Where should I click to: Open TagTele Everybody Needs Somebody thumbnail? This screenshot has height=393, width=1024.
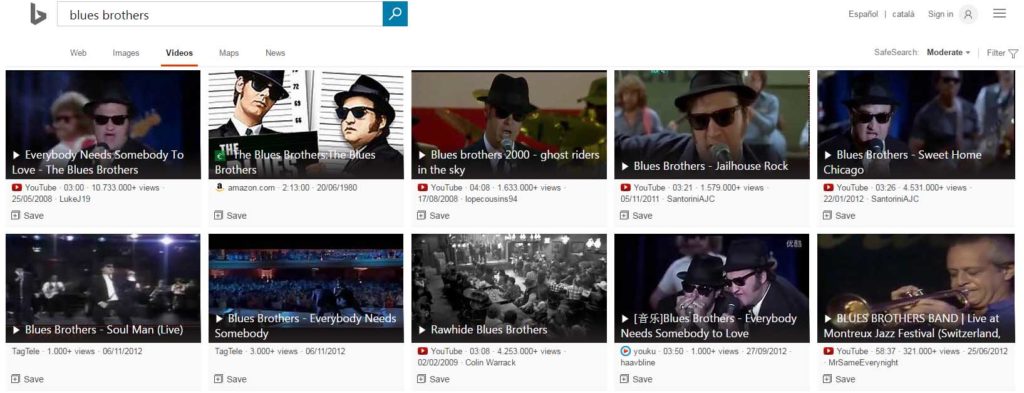coord(306,288)
